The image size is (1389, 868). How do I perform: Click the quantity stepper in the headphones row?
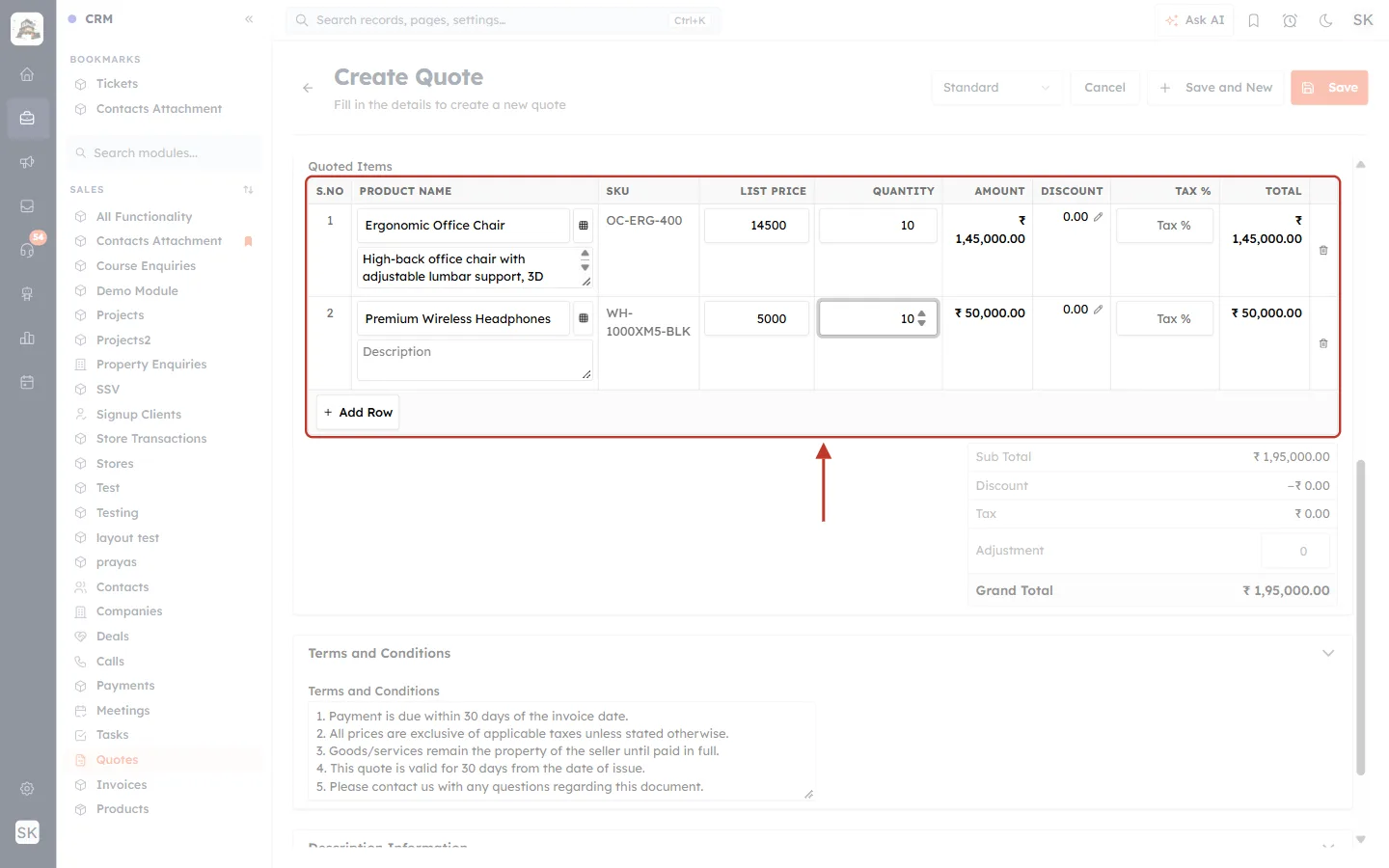(x=922, y=318)
